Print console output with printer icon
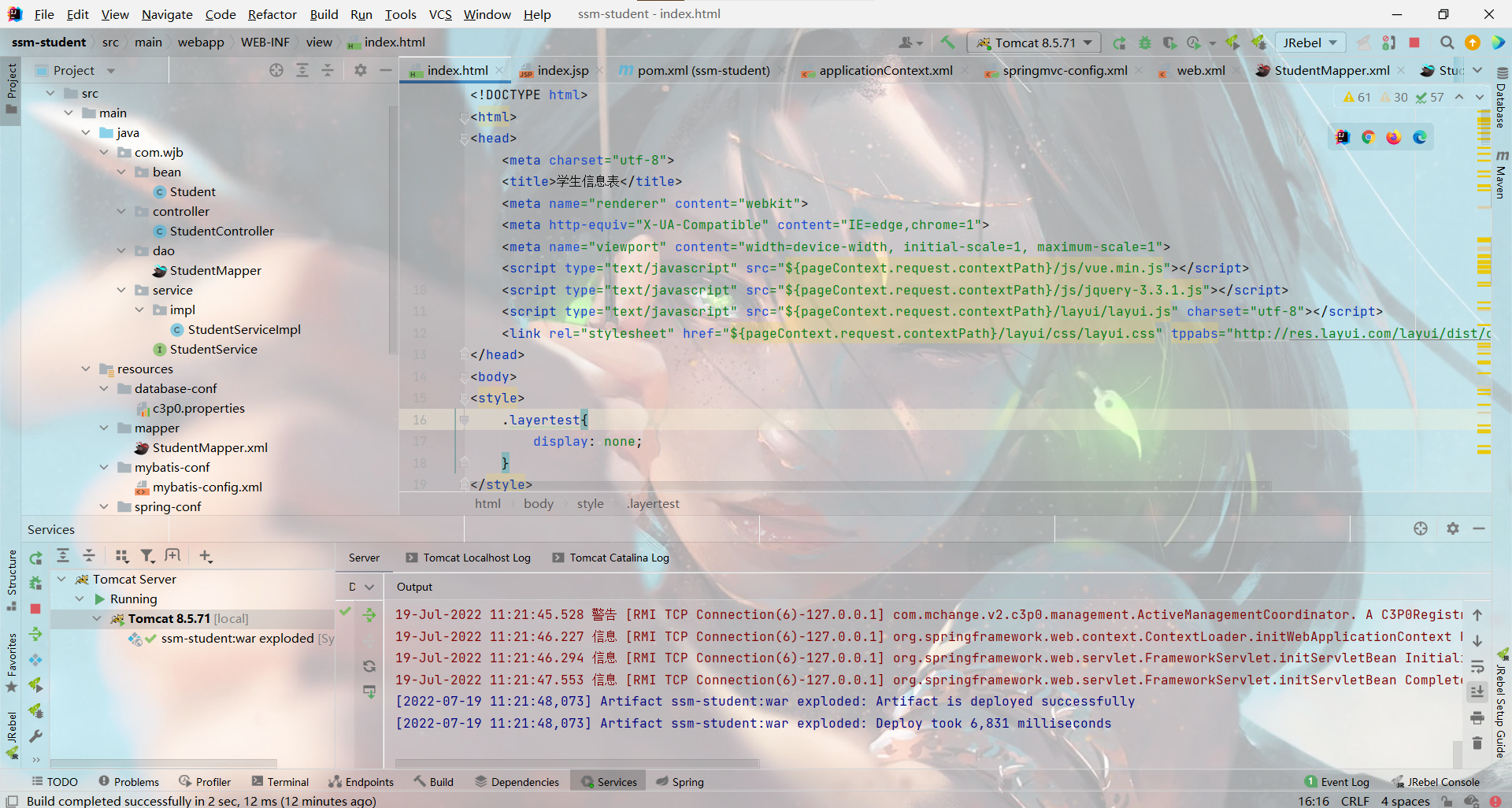Viewport: 1512px width, 808px height. point(1477,717)
